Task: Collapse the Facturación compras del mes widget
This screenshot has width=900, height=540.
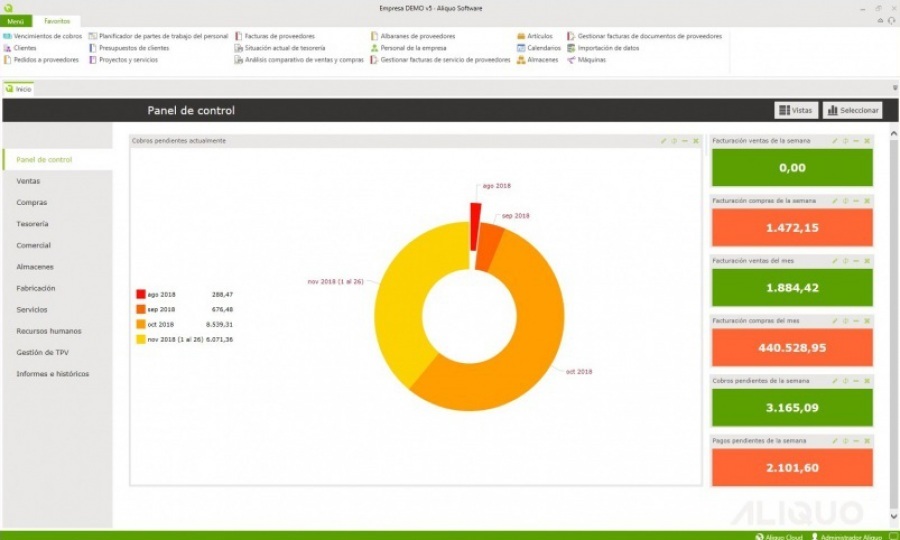Action: [x=856, y=320]
